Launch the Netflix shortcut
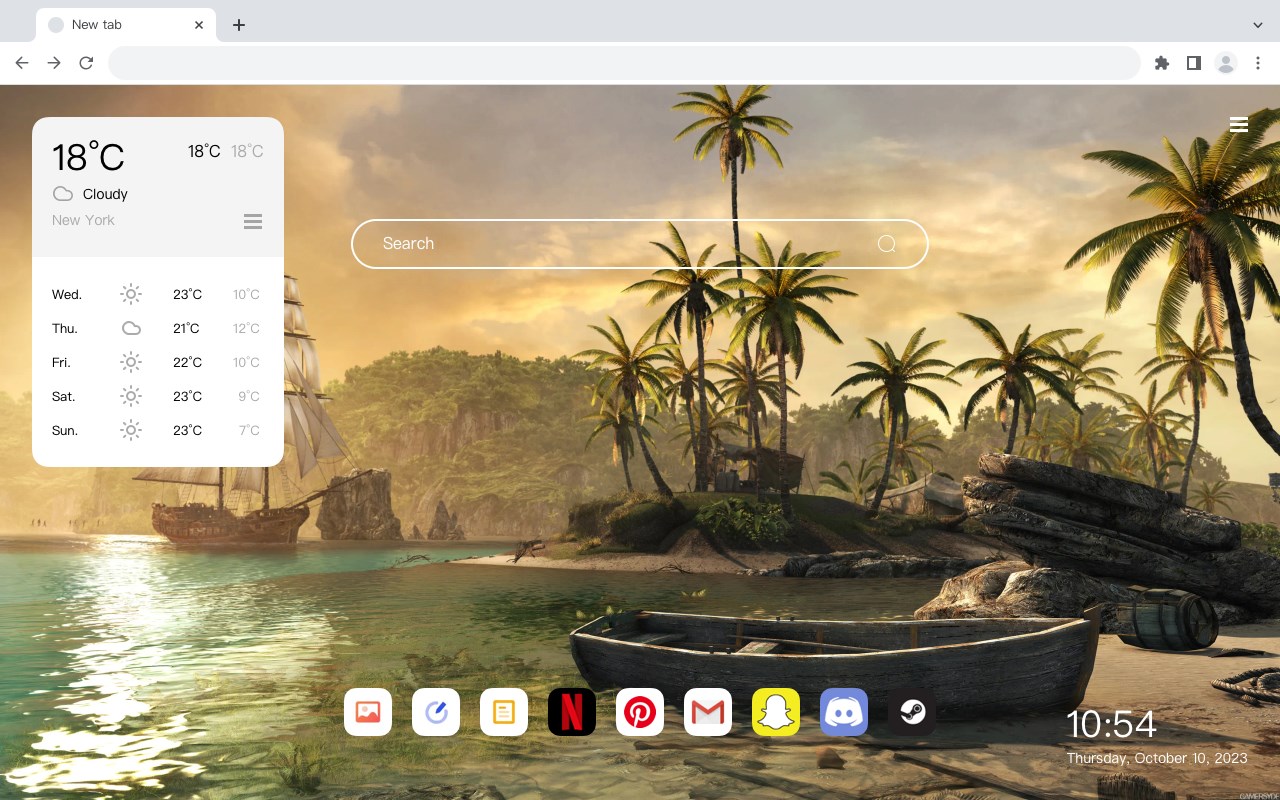Screen dimensions: 1280x800 click(572, 712)
